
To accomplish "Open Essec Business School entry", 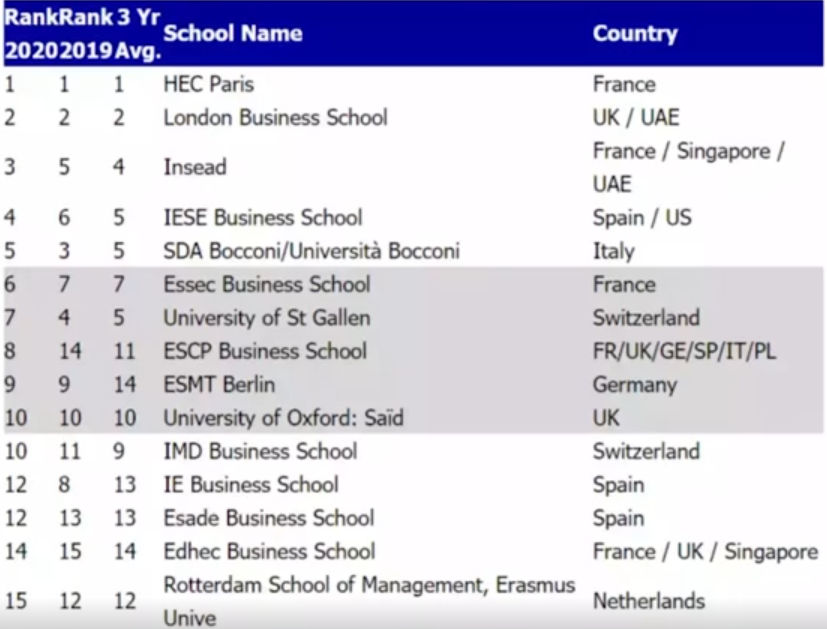I will click(x=267, y=284).
